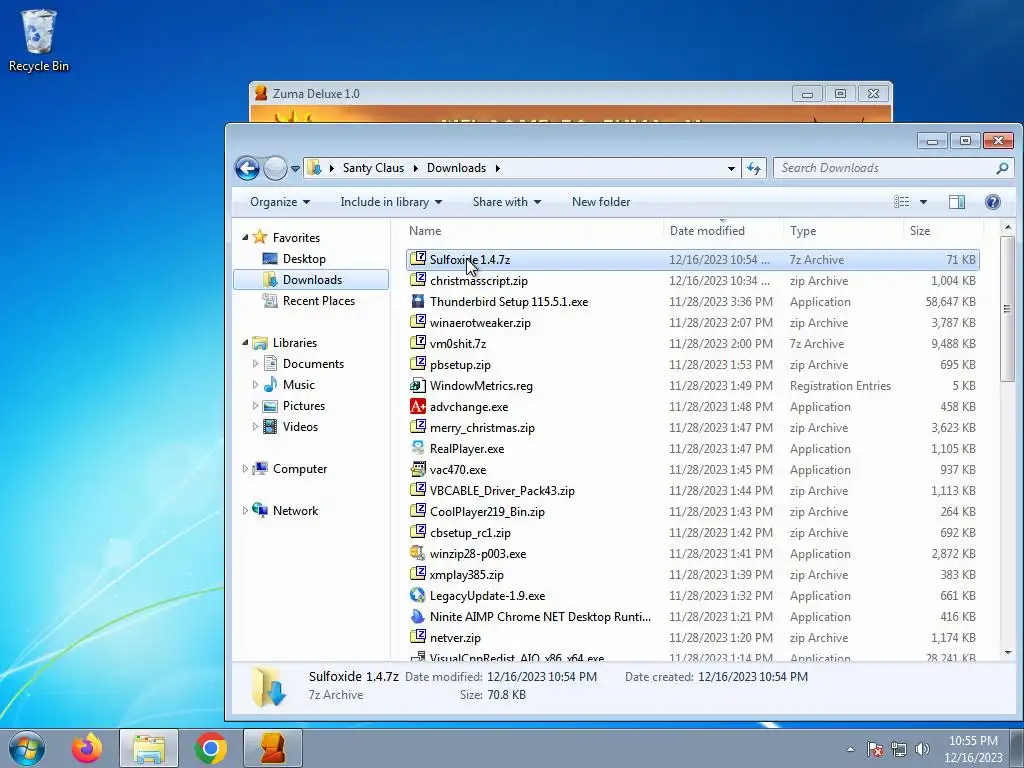The height and width of the screenshot is (768, 1024).
Task: Expand the Computer node
Action: click(245, 469)
